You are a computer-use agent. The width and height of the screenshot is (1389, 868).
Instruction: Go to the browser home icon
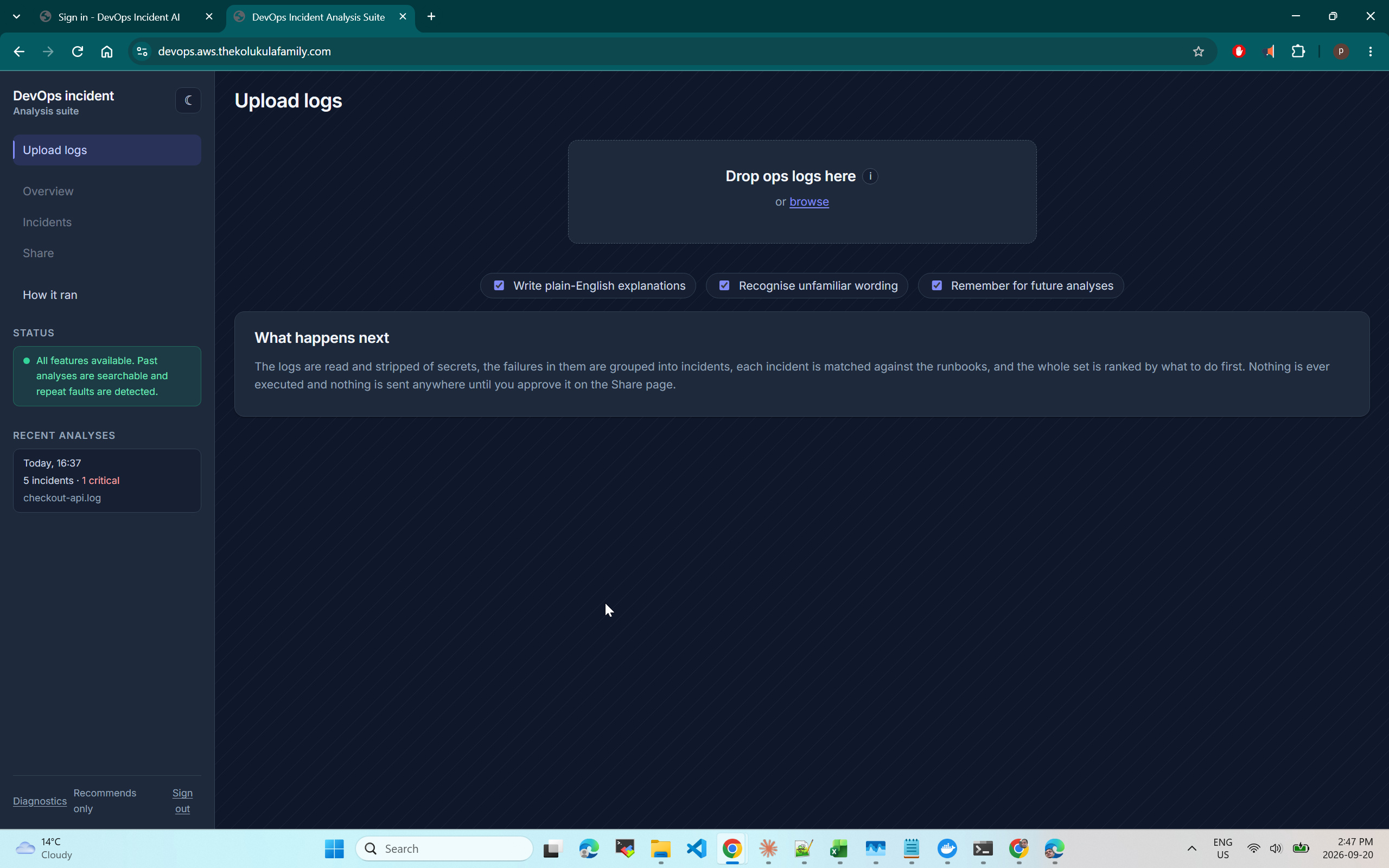point(107,52)
